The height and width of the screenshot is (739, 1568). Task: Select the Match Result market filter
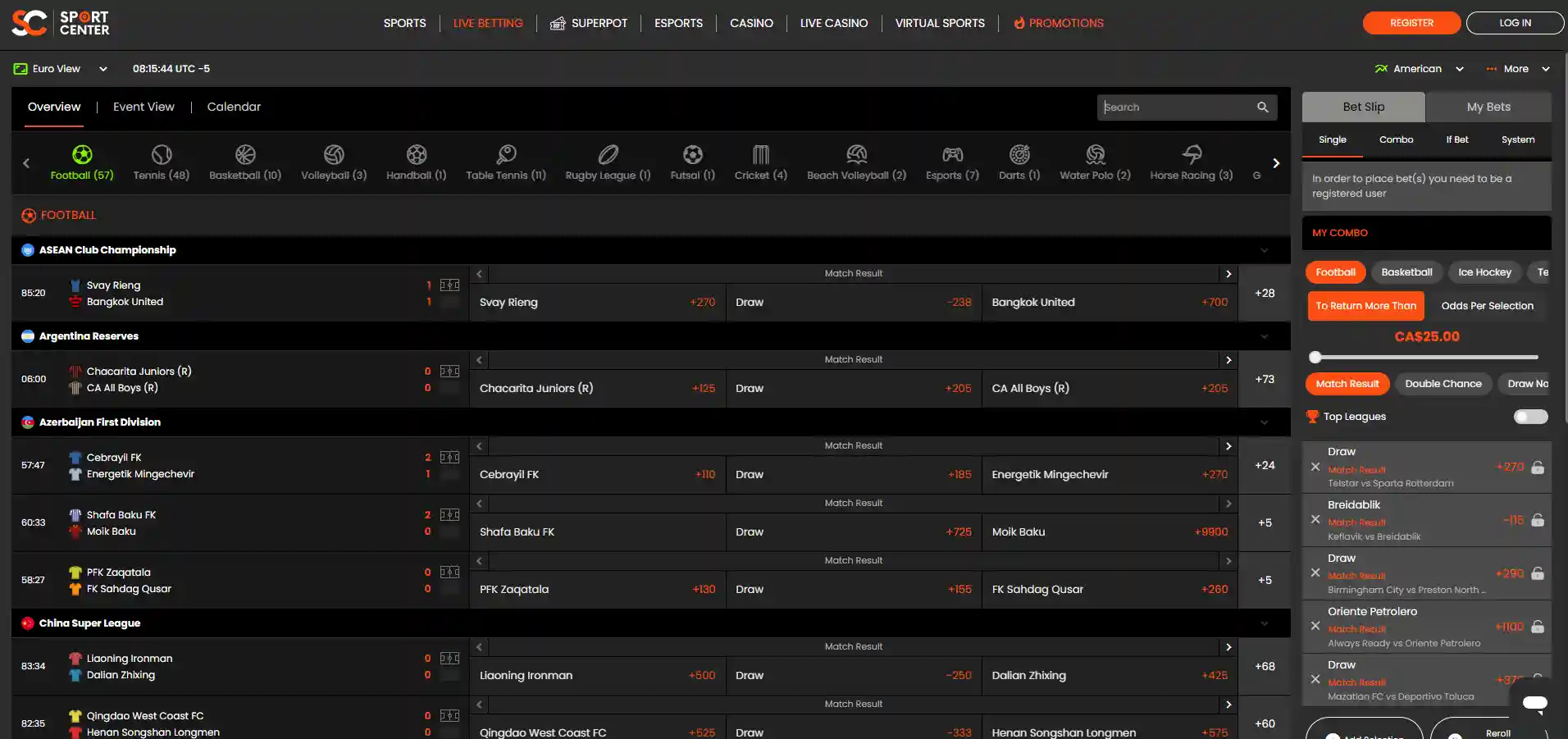pos(1347,384)
